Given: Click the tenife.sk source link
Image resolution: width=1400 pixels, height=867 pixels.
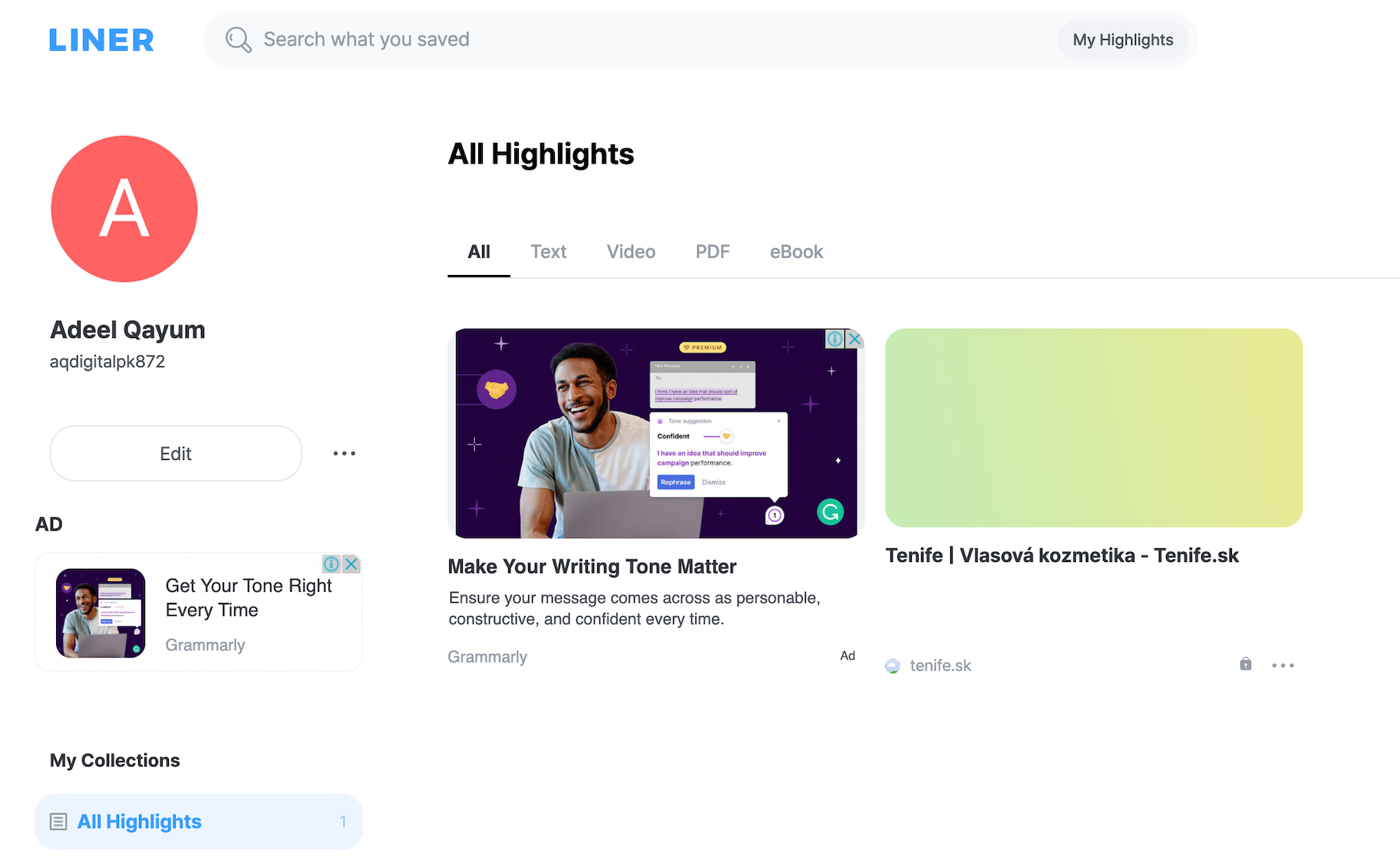Looking at the screenshot, I should point(940,666).
